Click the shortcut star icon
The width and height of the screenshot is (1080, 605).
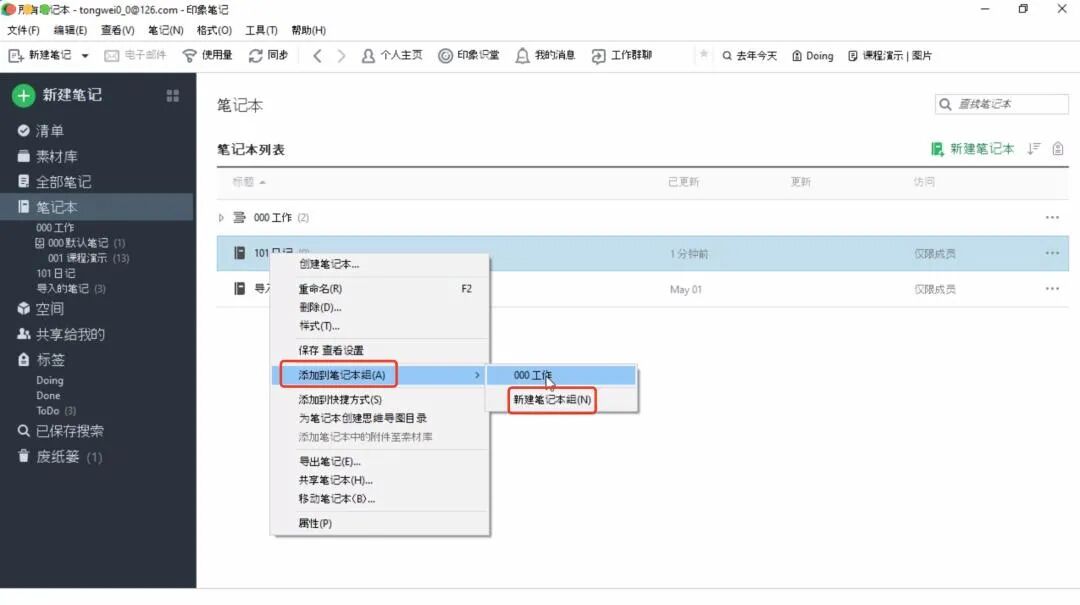point(703,54)
